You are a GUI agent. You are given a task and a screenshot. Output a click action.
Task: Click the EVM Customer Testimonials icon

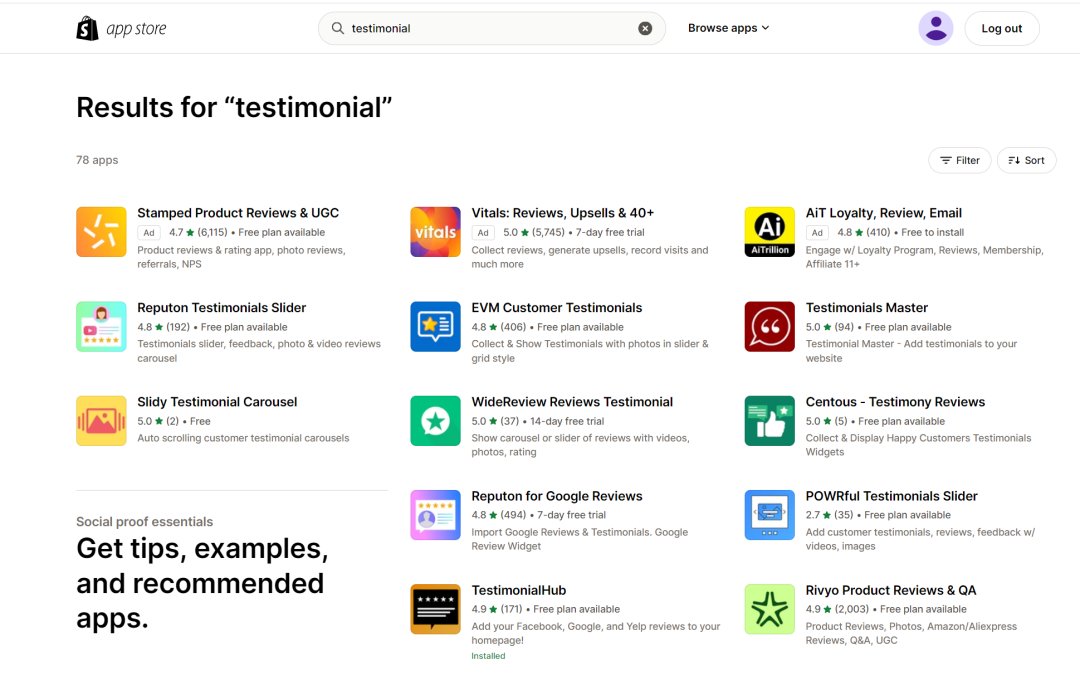(435, 326)
